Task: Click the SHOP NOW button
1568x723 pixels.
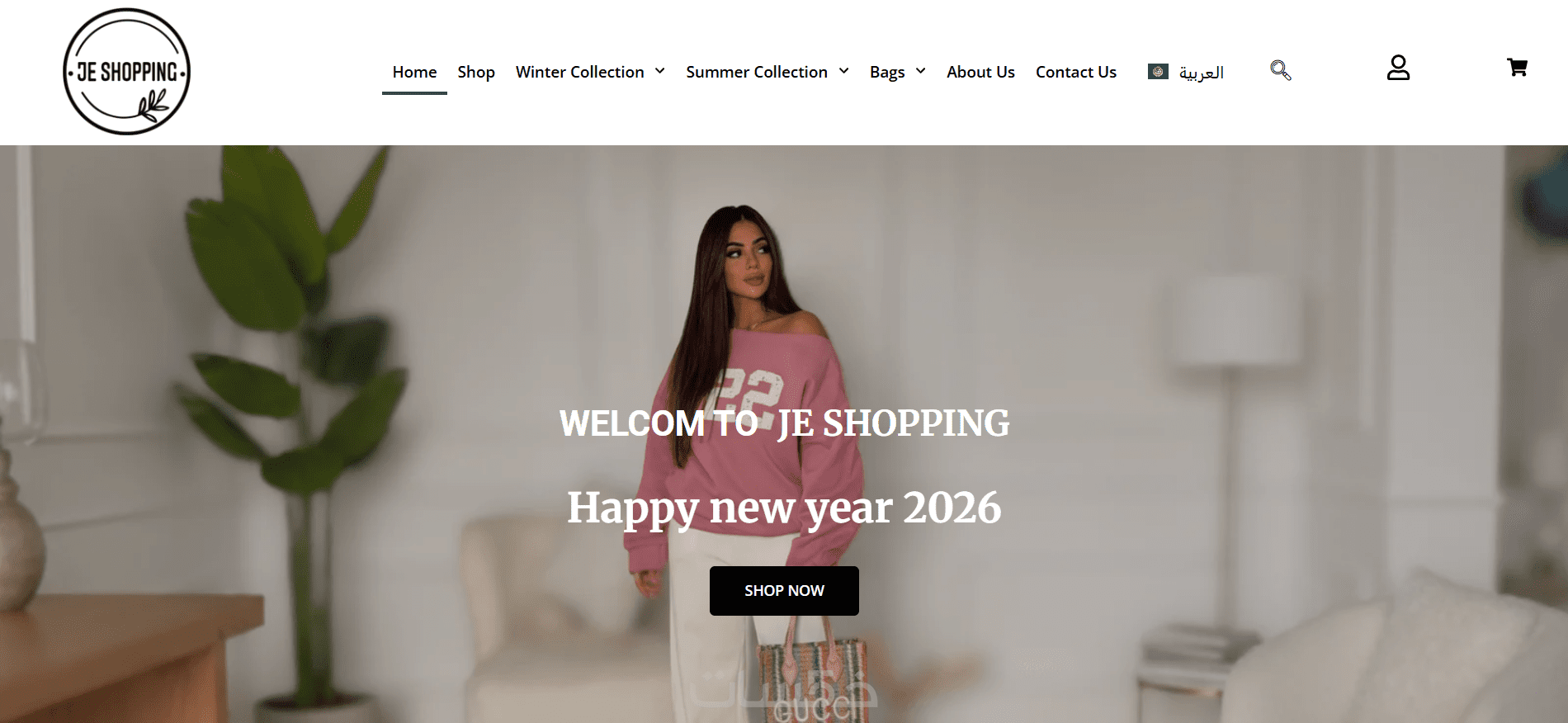Action: tap(784, 591)
